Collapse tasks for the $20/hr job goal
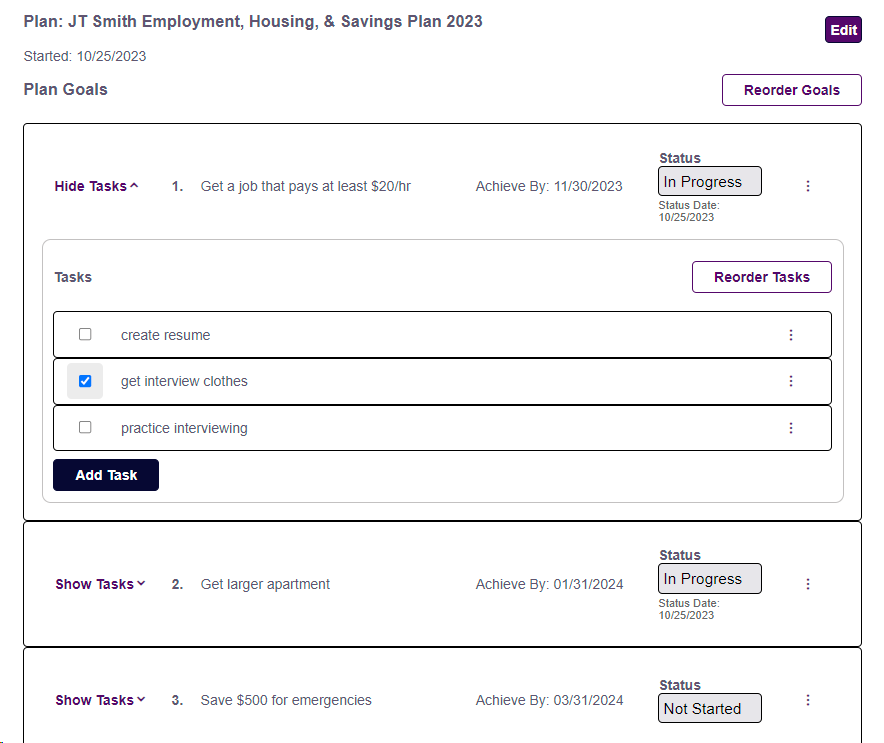Viewport: 884px width, 743px height. click(96, 186)
